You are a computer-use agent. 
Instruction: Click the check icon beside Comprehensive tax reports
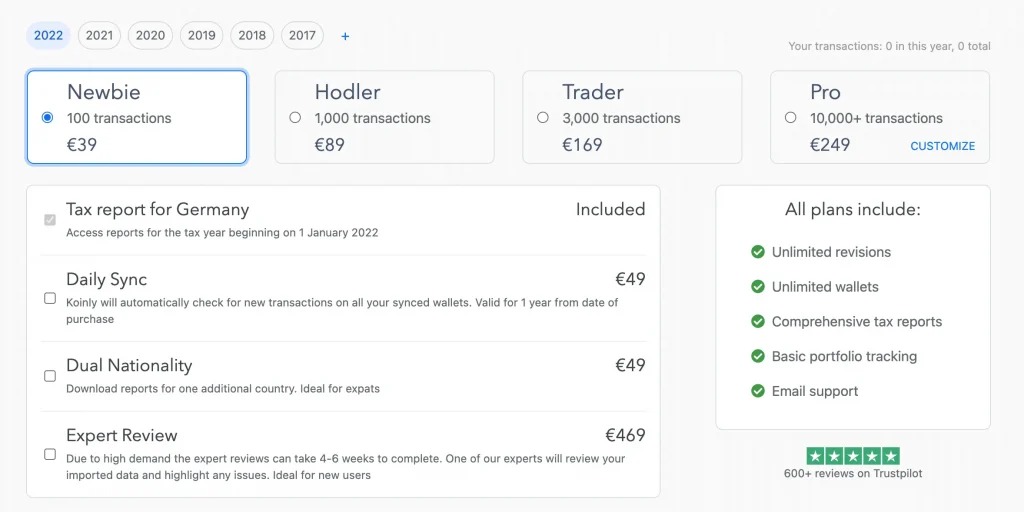point(758,321)
